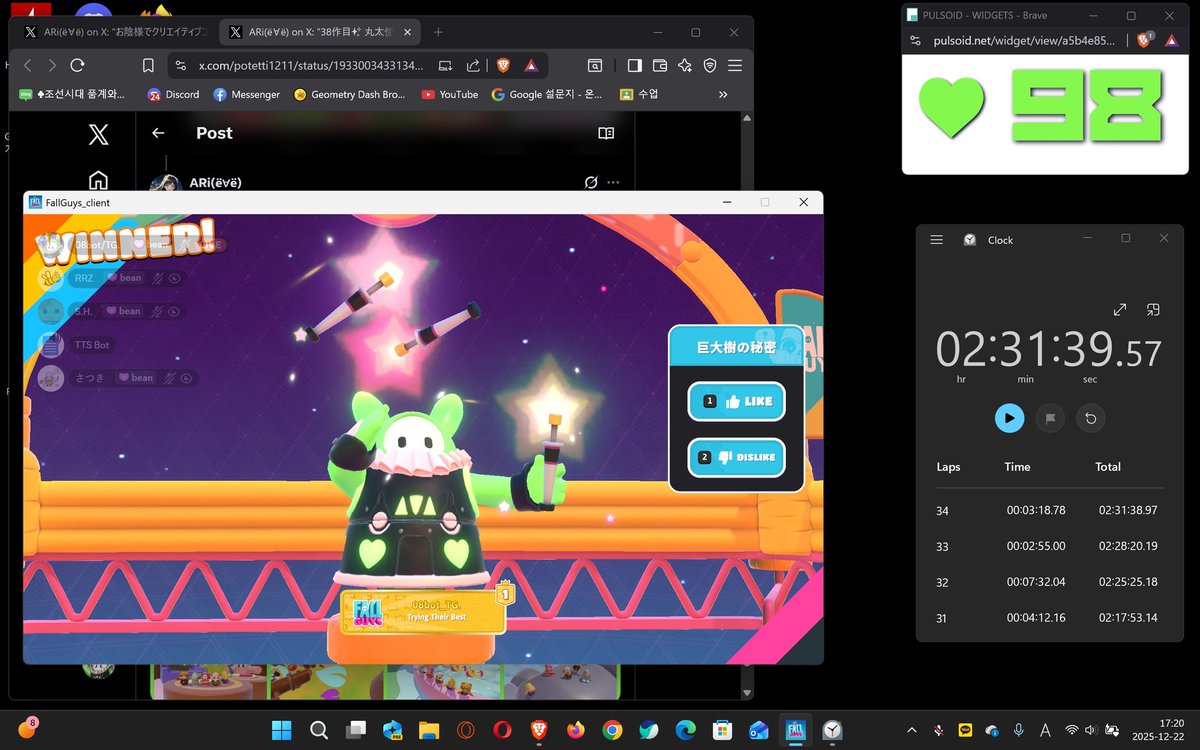Click ARi(ë∀ë) profile name on post
Screen dimensions: 1200x750
215,182
